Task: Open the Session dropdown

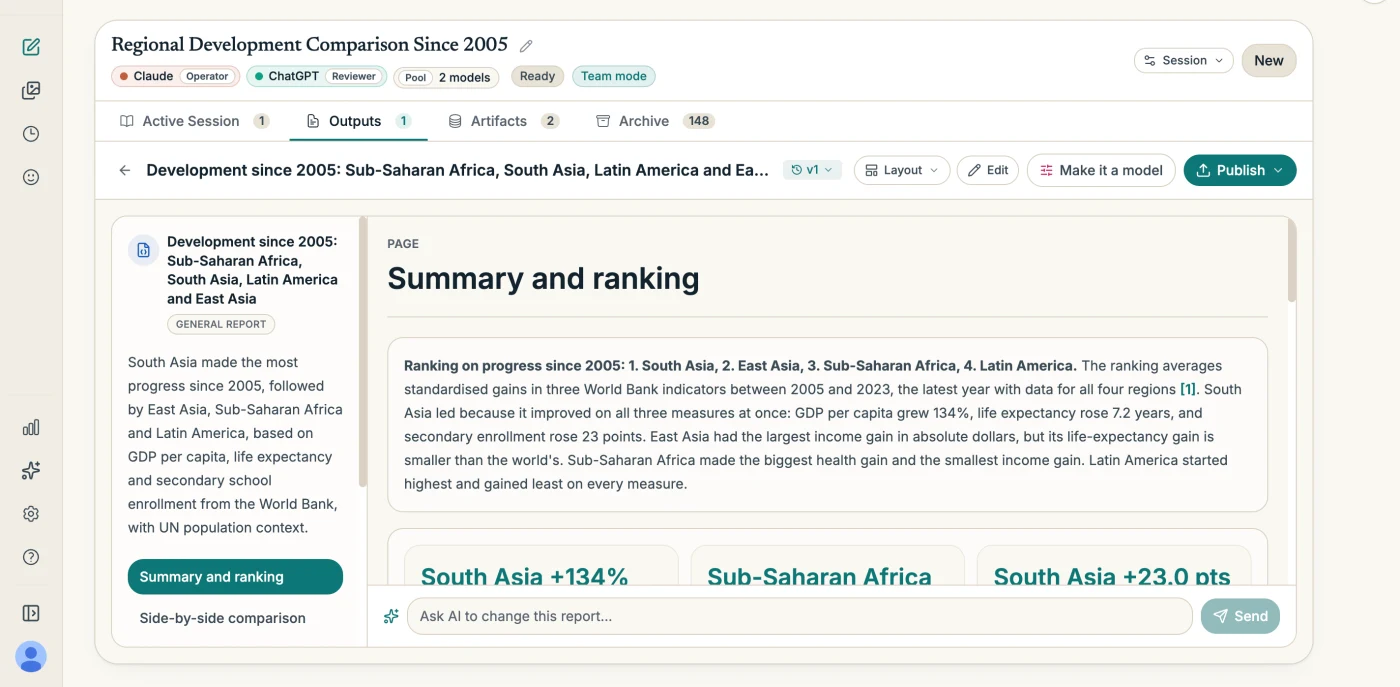Action: click(x=1184, y=60)
